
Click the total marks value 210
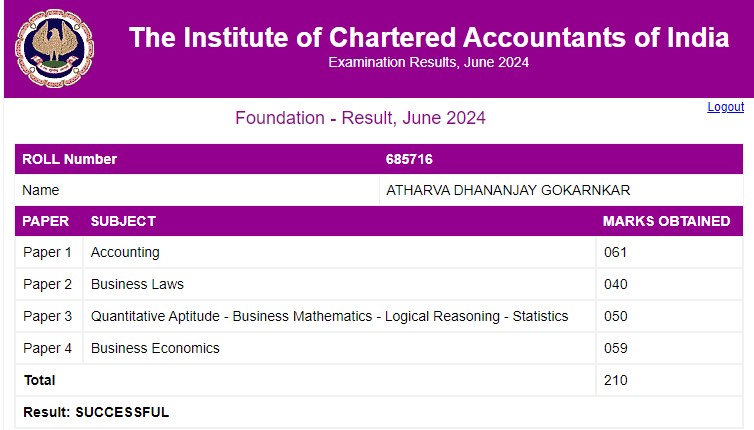click(616, 380)
